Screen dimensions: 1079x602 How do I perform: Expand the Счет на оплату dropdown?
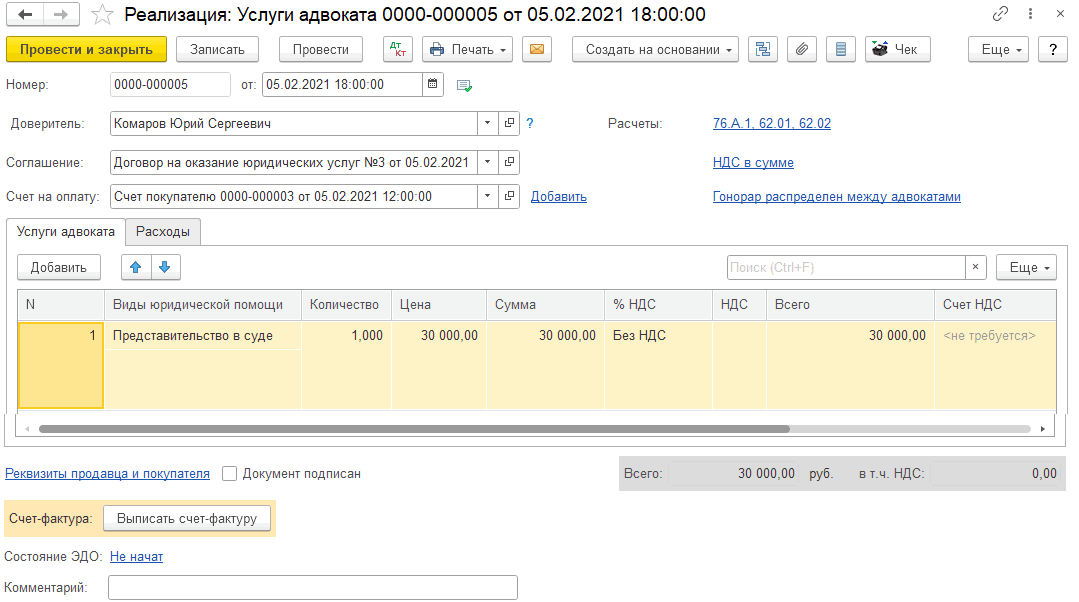coord(487,197)
